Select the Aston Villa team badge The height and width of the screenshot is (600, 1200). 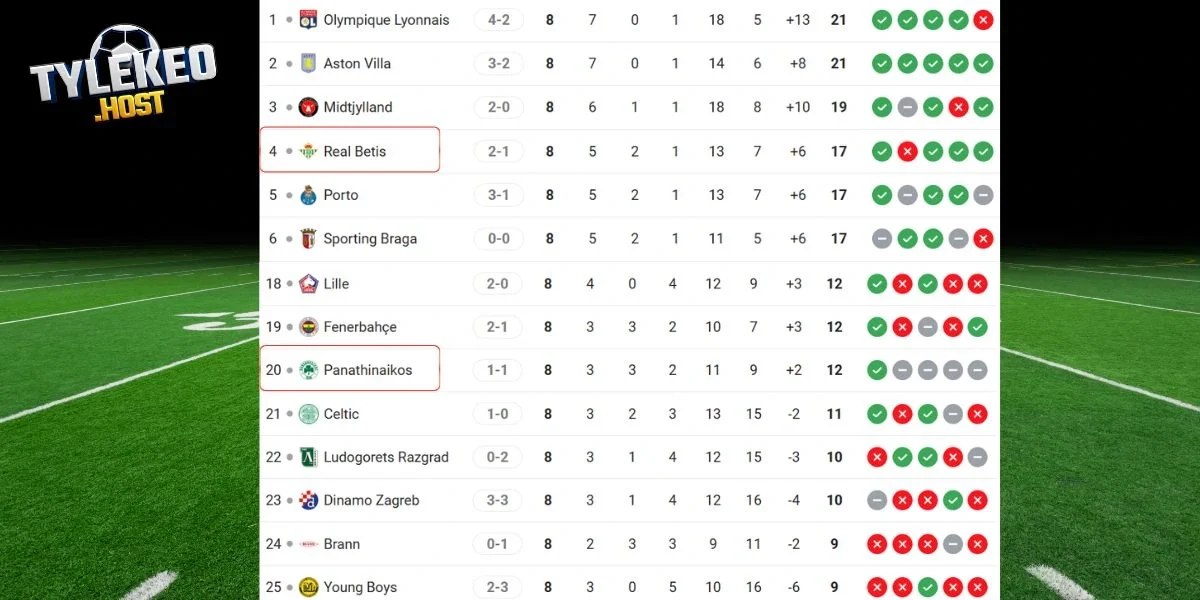(310, 63)
